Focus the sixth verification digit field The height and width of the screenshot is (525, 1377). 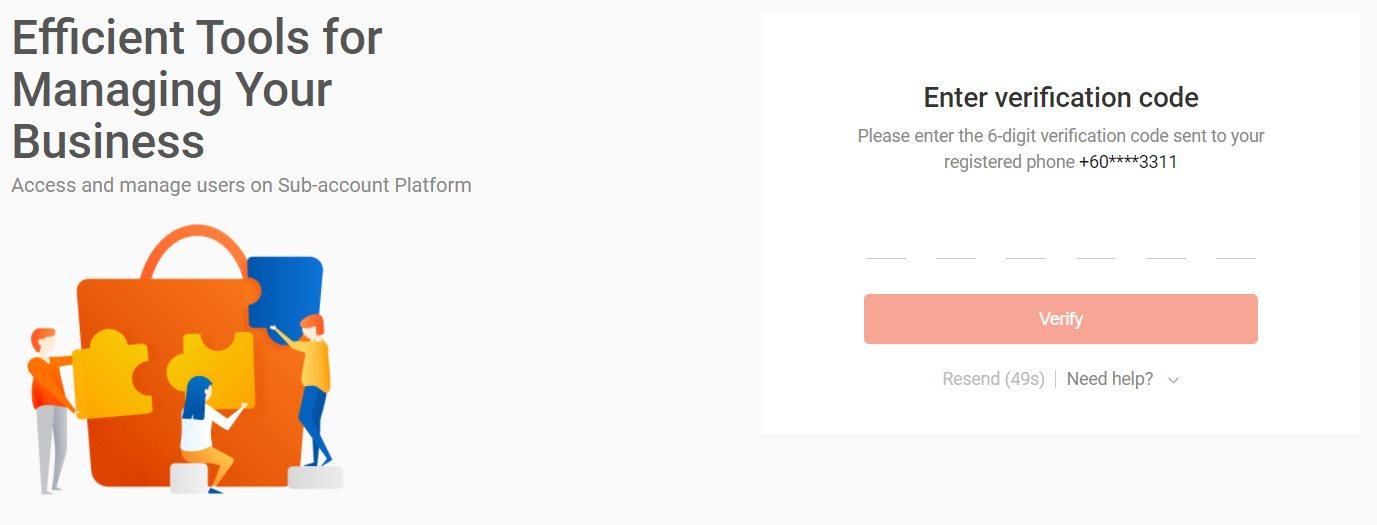tap(1236, 243)
